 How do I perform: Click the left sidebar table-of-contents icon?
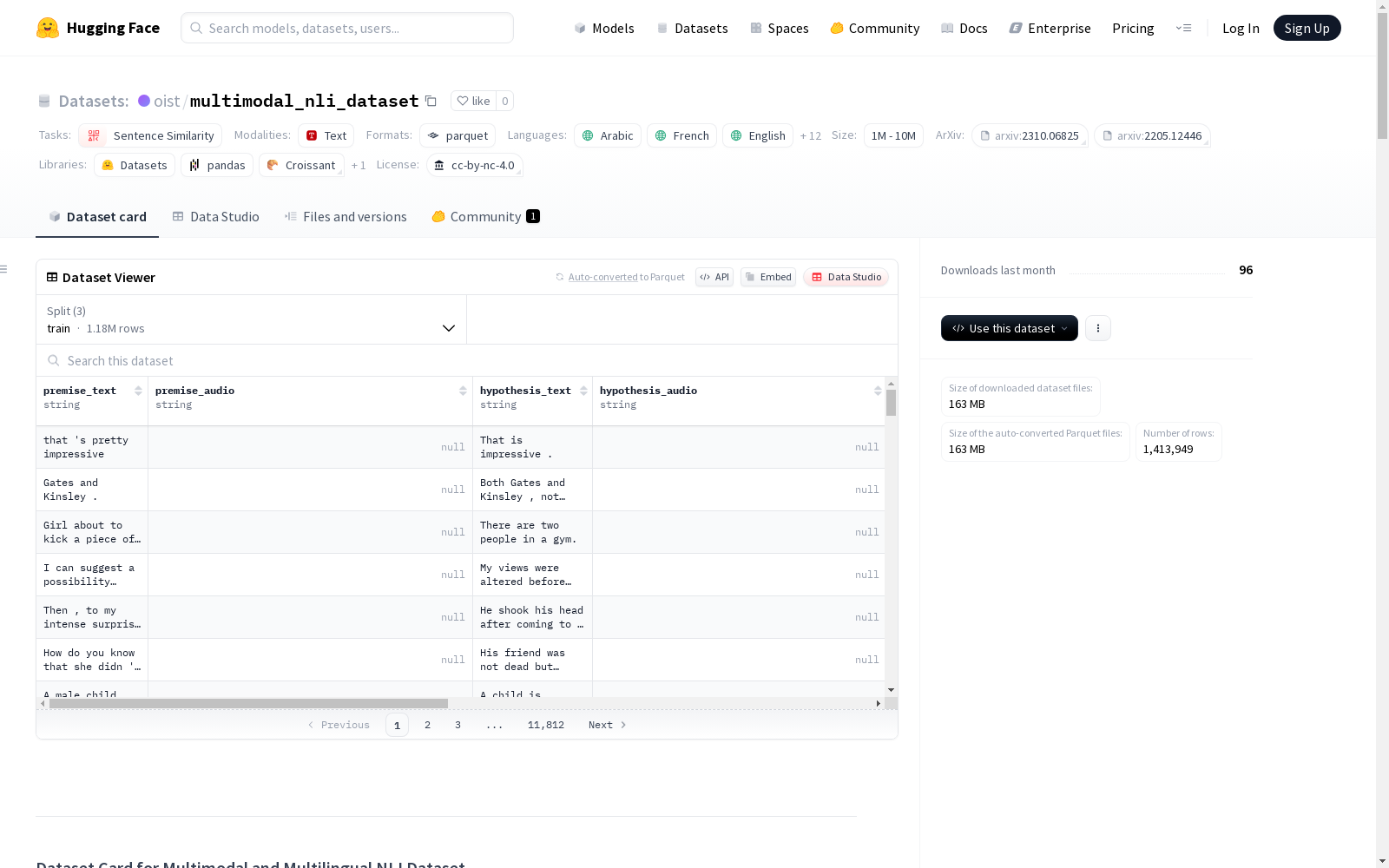click(3, 269)
